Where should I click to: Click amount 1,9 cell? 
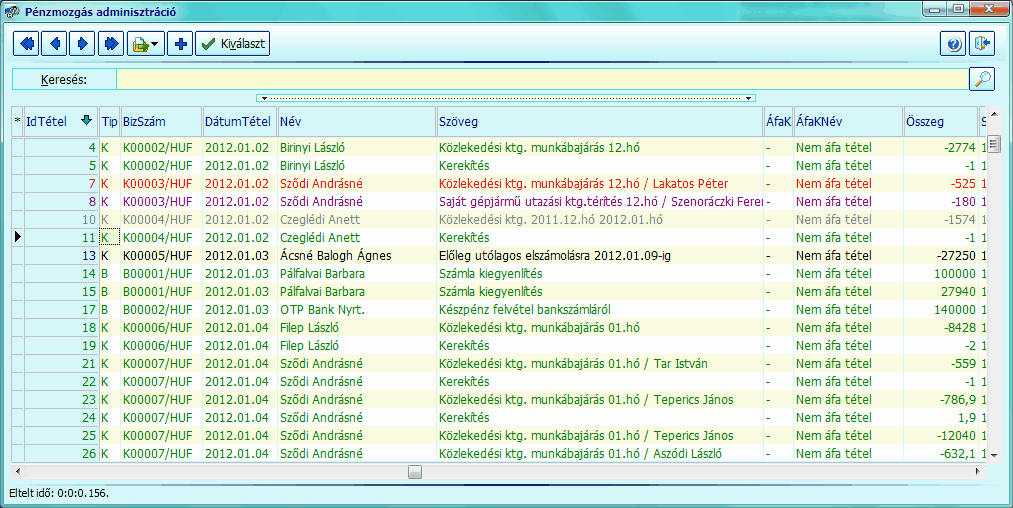coord(941,418)
